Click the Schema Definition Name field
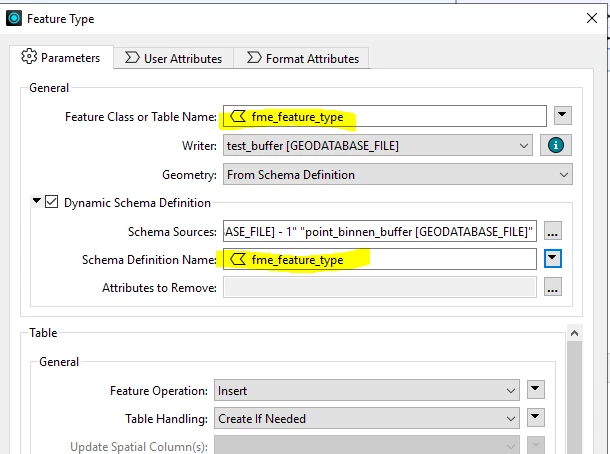 pyautogui.click(x=380, y=259)
